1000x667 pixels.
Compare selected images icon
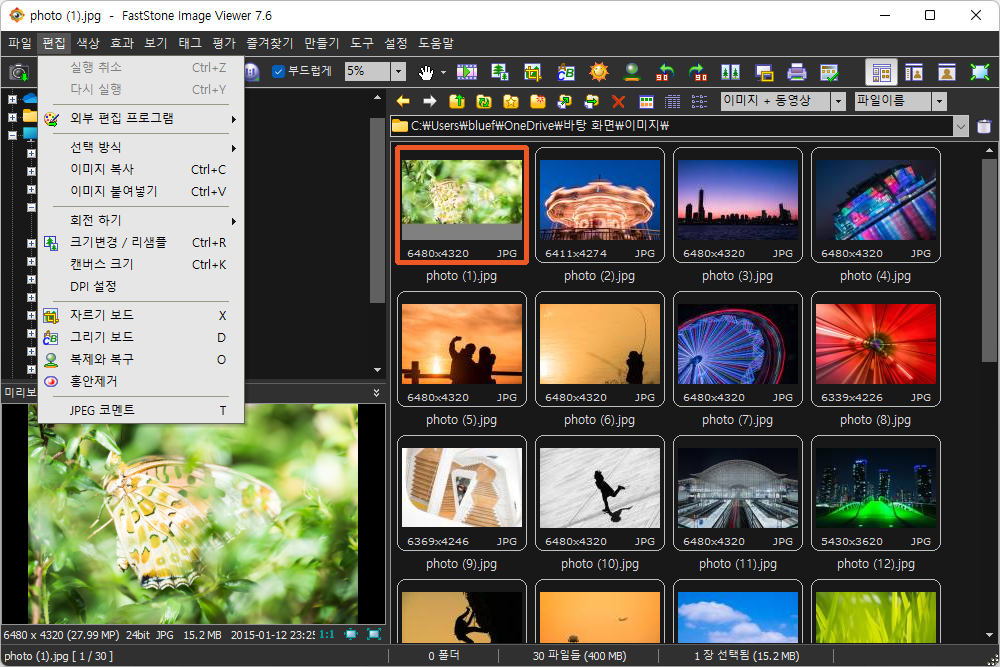pos(731,72)
